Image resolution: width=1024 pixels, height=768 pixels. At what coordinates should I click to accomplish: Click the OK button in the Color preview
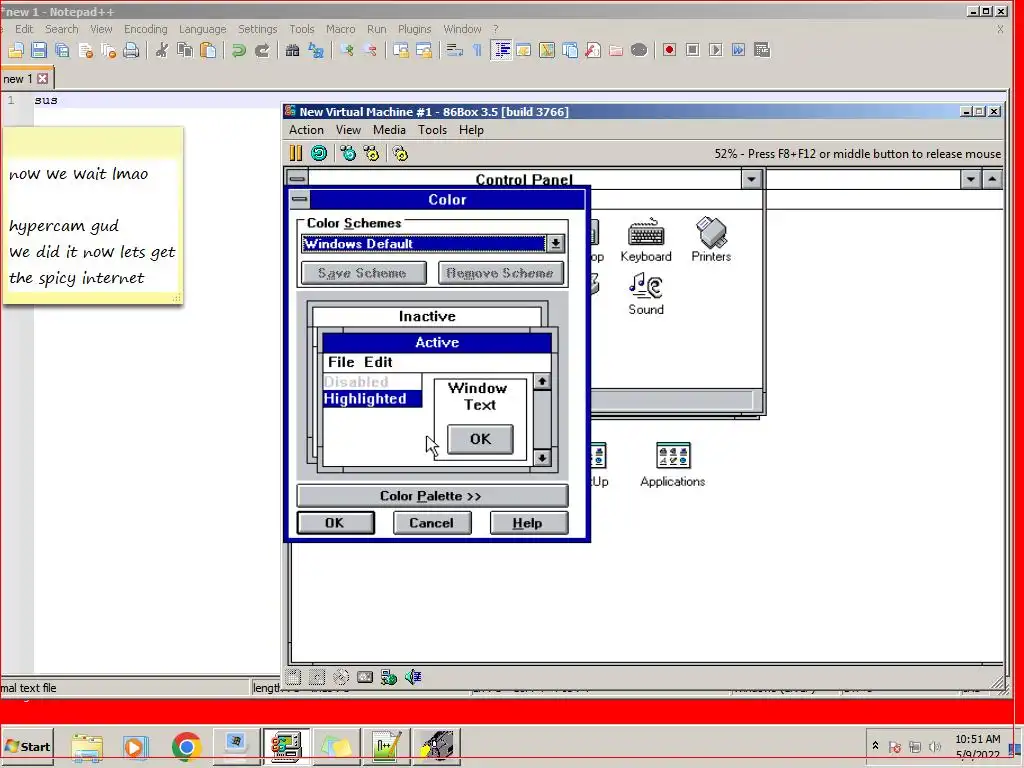(480, 439)
